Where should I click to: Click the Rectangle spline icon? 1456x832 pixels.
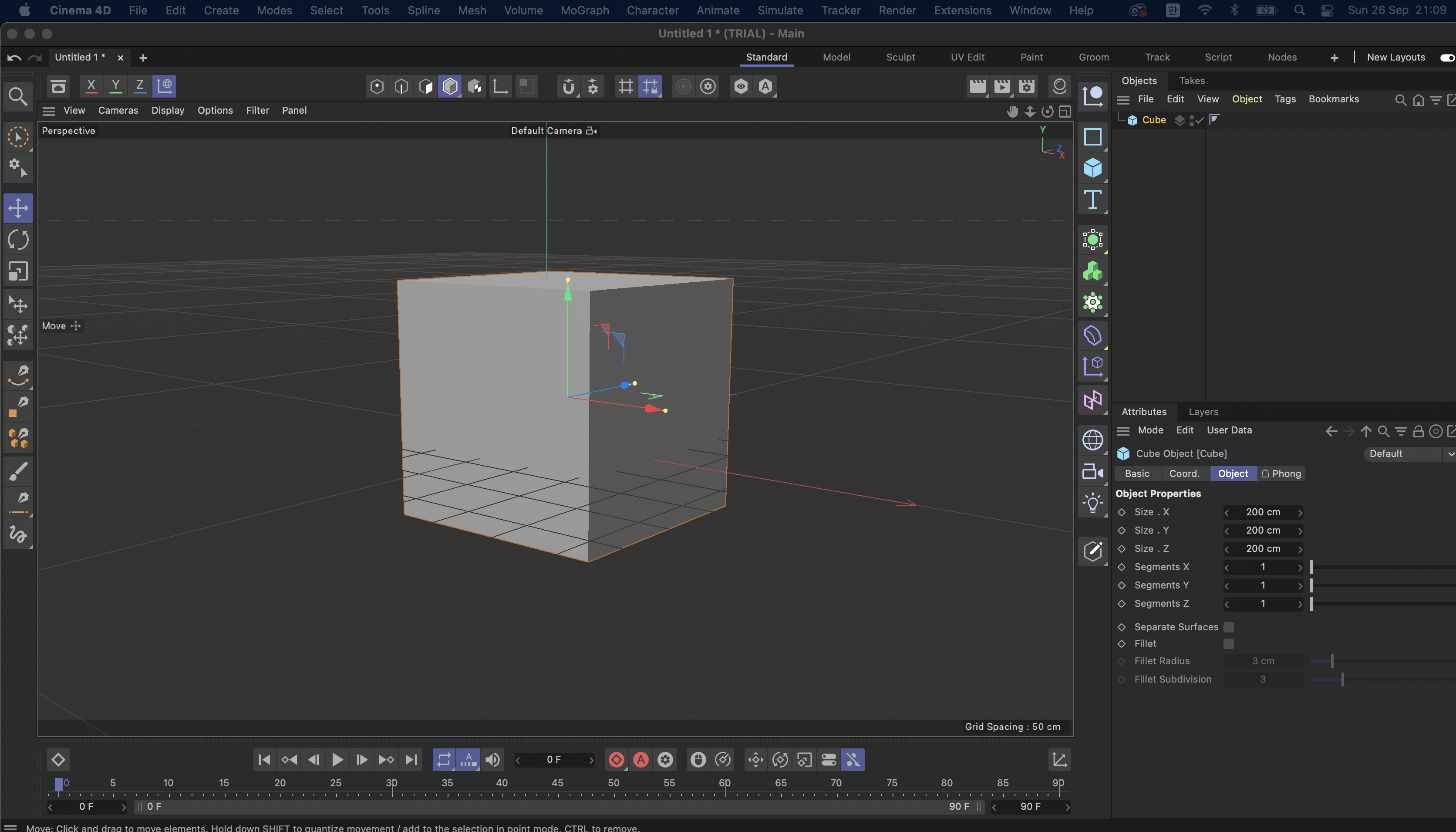pos(1092,137)
